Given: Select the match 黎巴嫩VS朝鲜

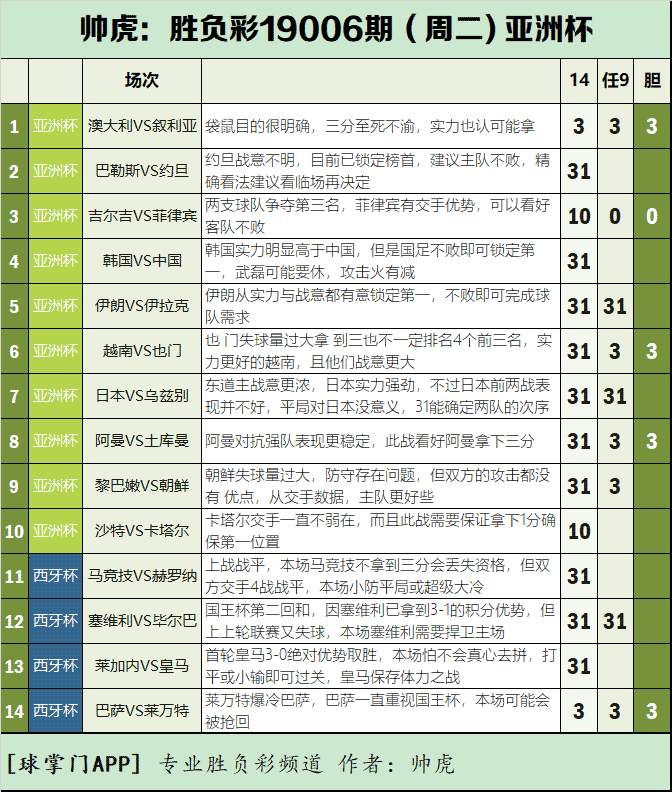Looking at the screenshot, I should tap(142, 486).
